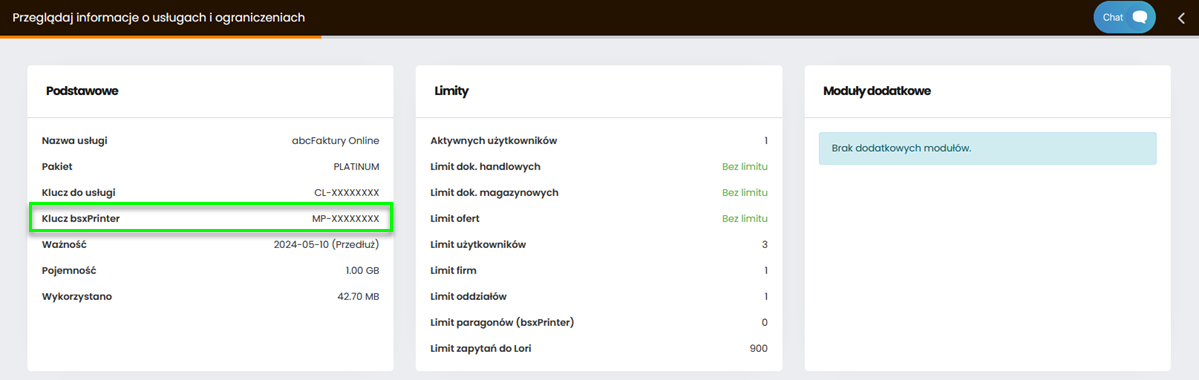Click the 'Limit użytkowników' label
The width and height of the screenshot is (1199, 380).
click(x=479, y=245)
